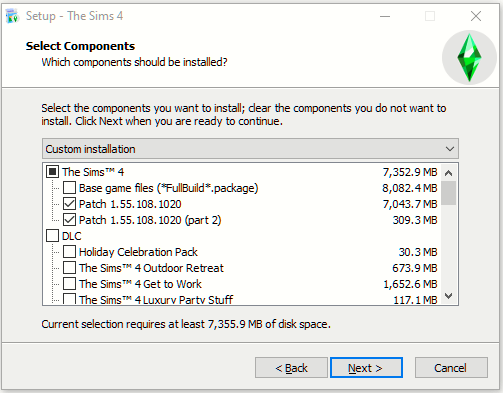Screen dimensions: 503x393
Task: Minimize the Setup window
Action: pos(385,16)
